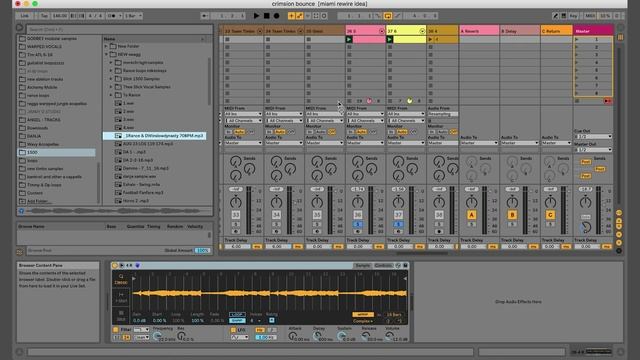Open Audio To Master dropdown on track 34
This screenshot has width=640, height=360.
[x=284, y=143]
